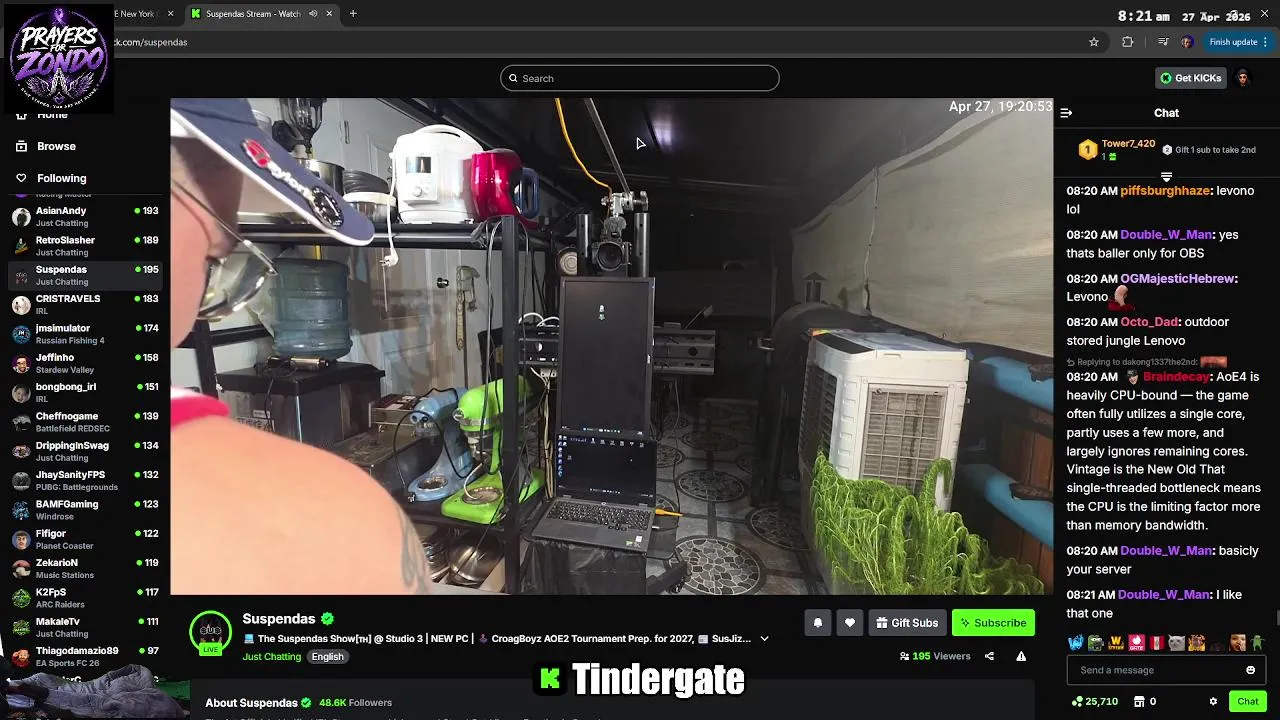Open DrippingInSwag channel in sidebar

85,451
